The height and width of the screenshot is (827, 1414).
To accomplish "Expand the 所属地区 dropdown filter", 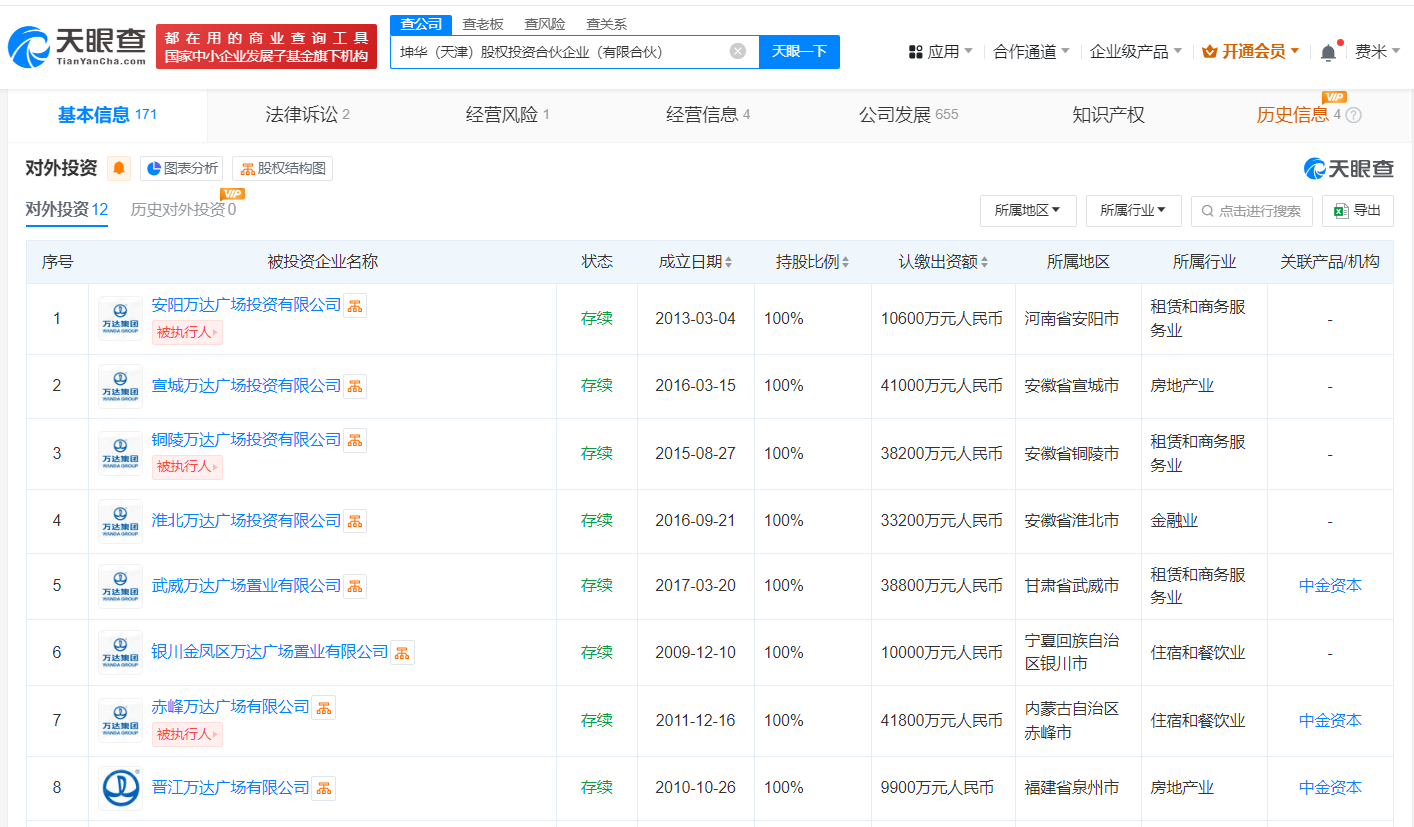I will click(x=1028, y=210).
